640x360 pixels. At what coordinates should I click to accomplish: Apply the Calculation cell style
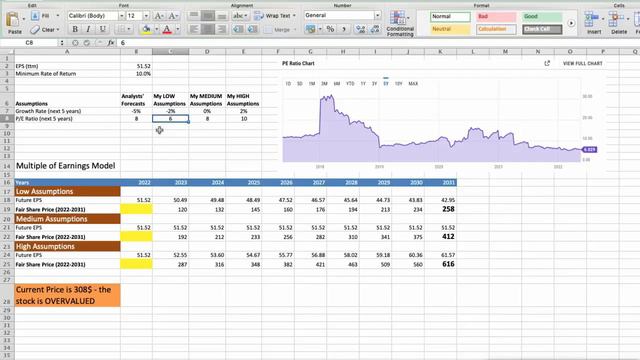[496, 29]
